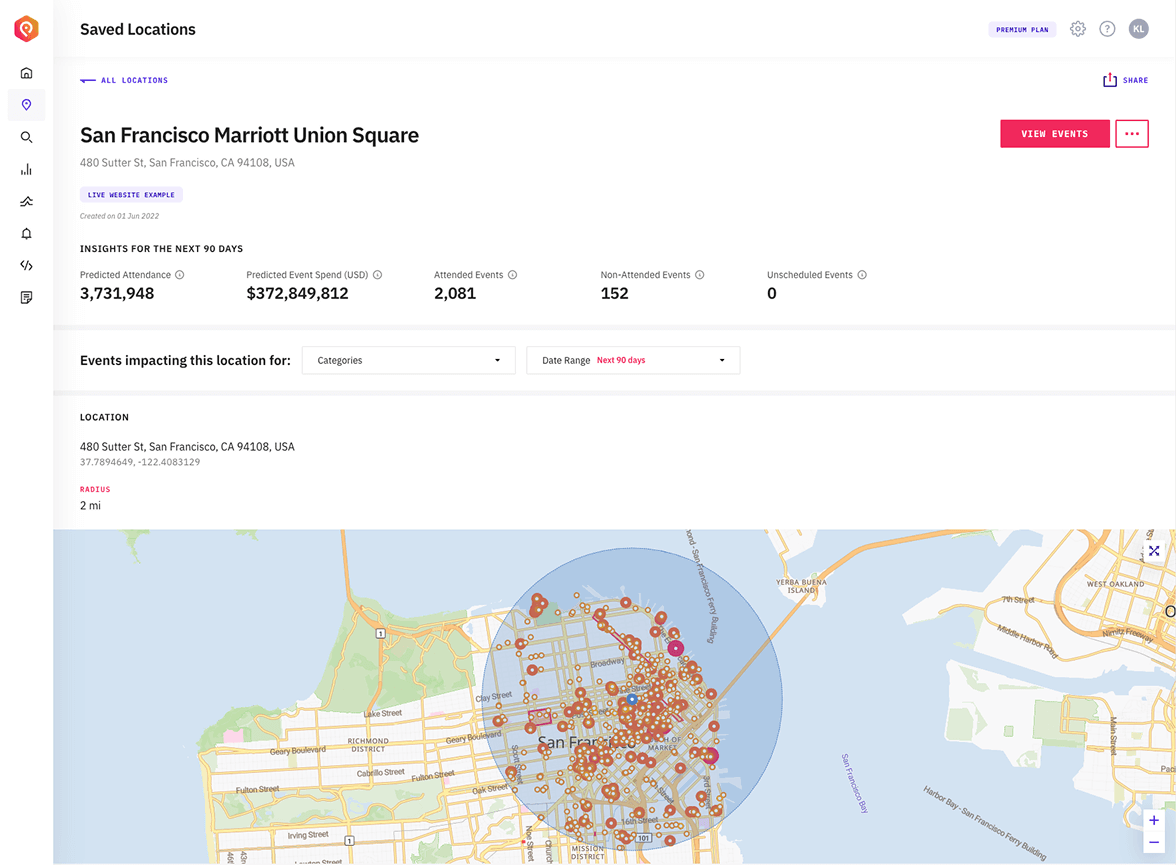Show info for Predicted Event Spend
This screenshot has height=865, width=1176.
click(377, 275)
